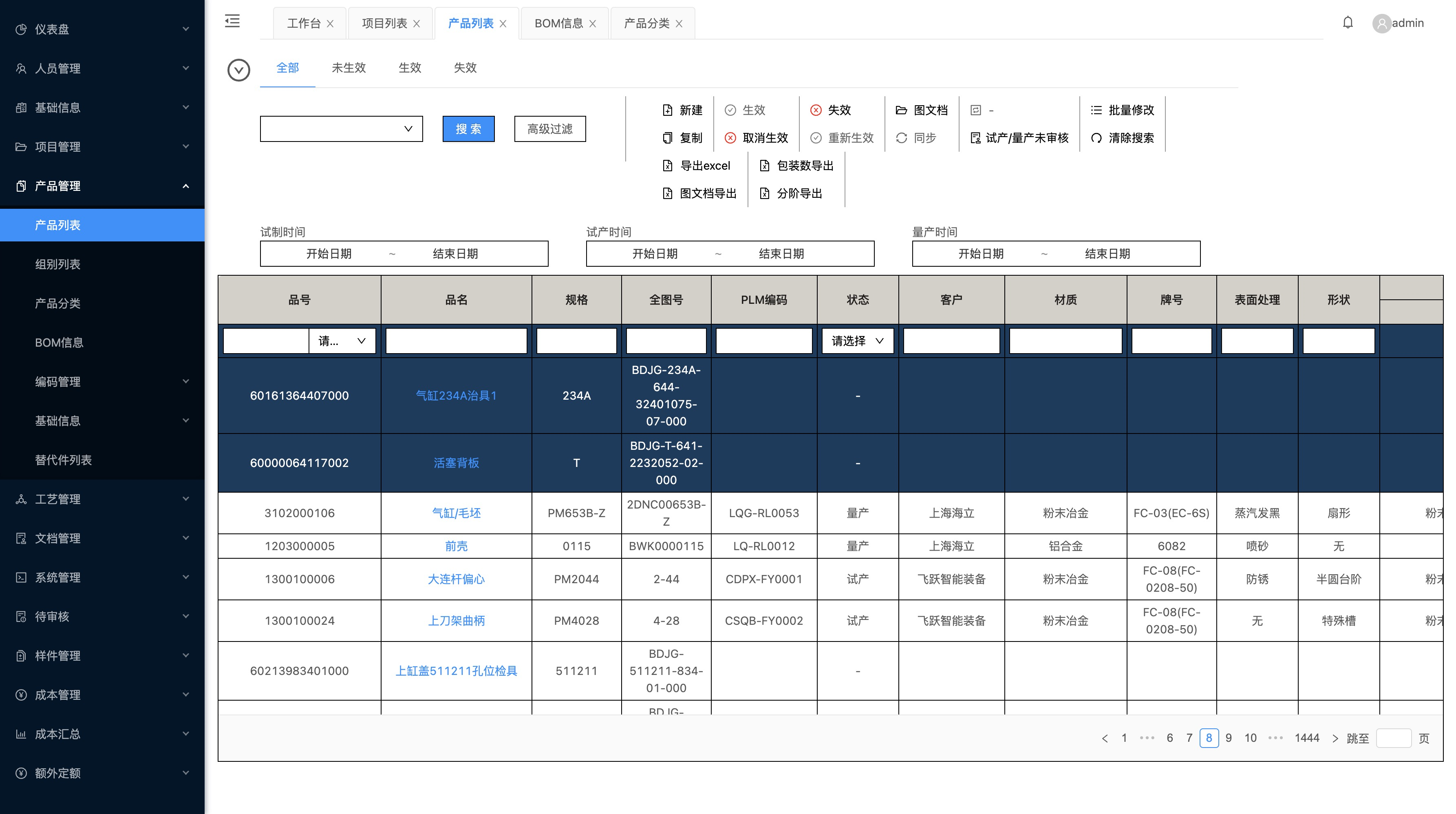Open 图文档 folder button
This screenshot has width=1456, height=814.
point(922,110)
